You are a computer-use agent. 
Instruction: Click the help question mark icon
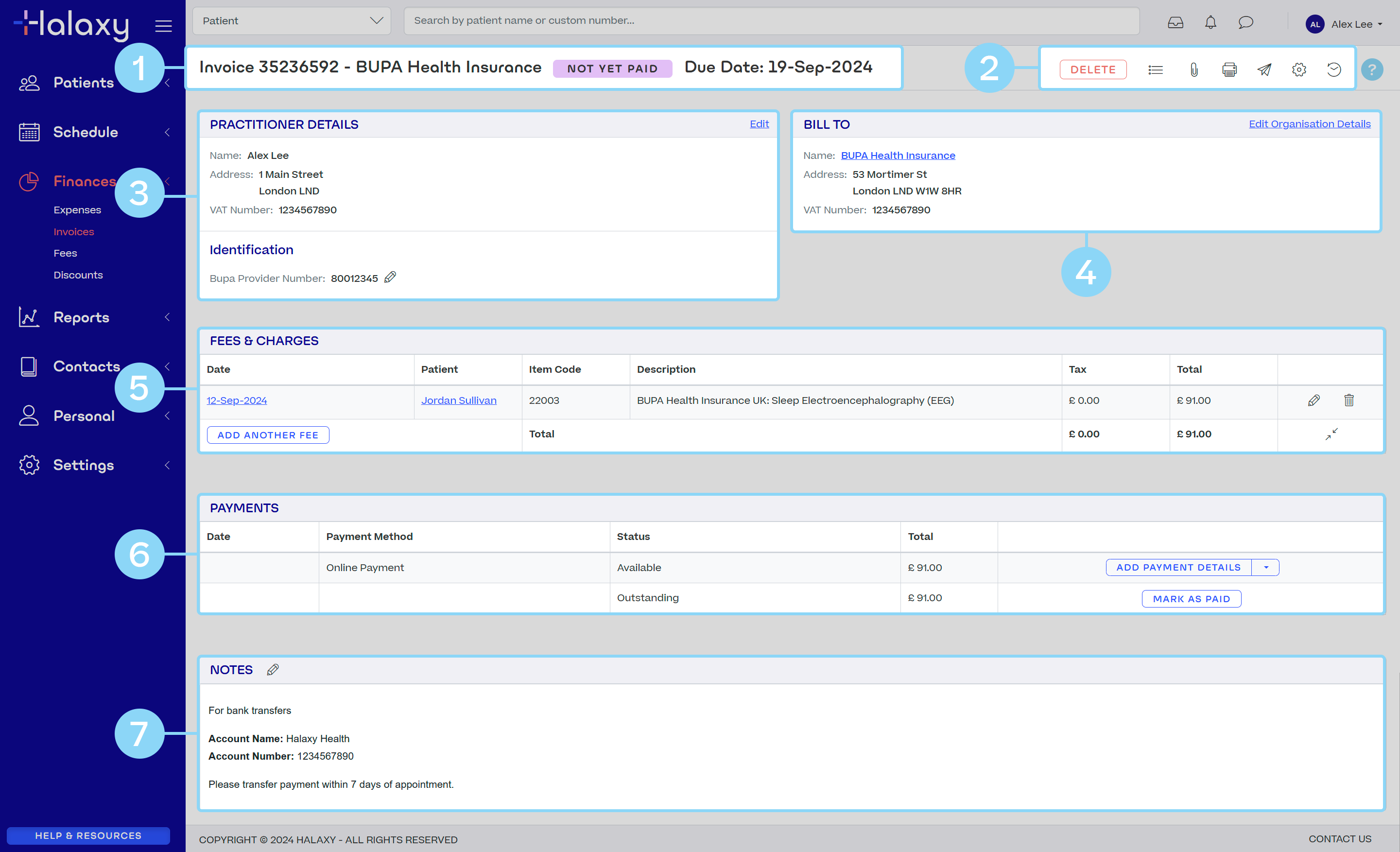pos(1372,70)
